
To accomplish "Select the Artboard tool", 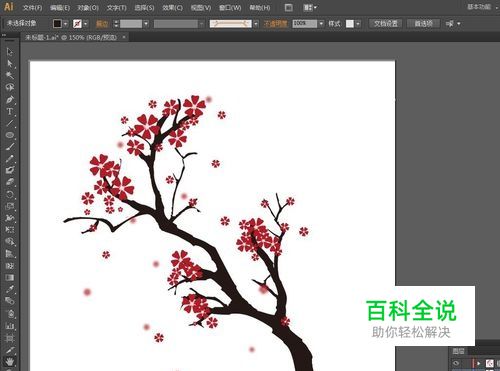I will 10,337.
